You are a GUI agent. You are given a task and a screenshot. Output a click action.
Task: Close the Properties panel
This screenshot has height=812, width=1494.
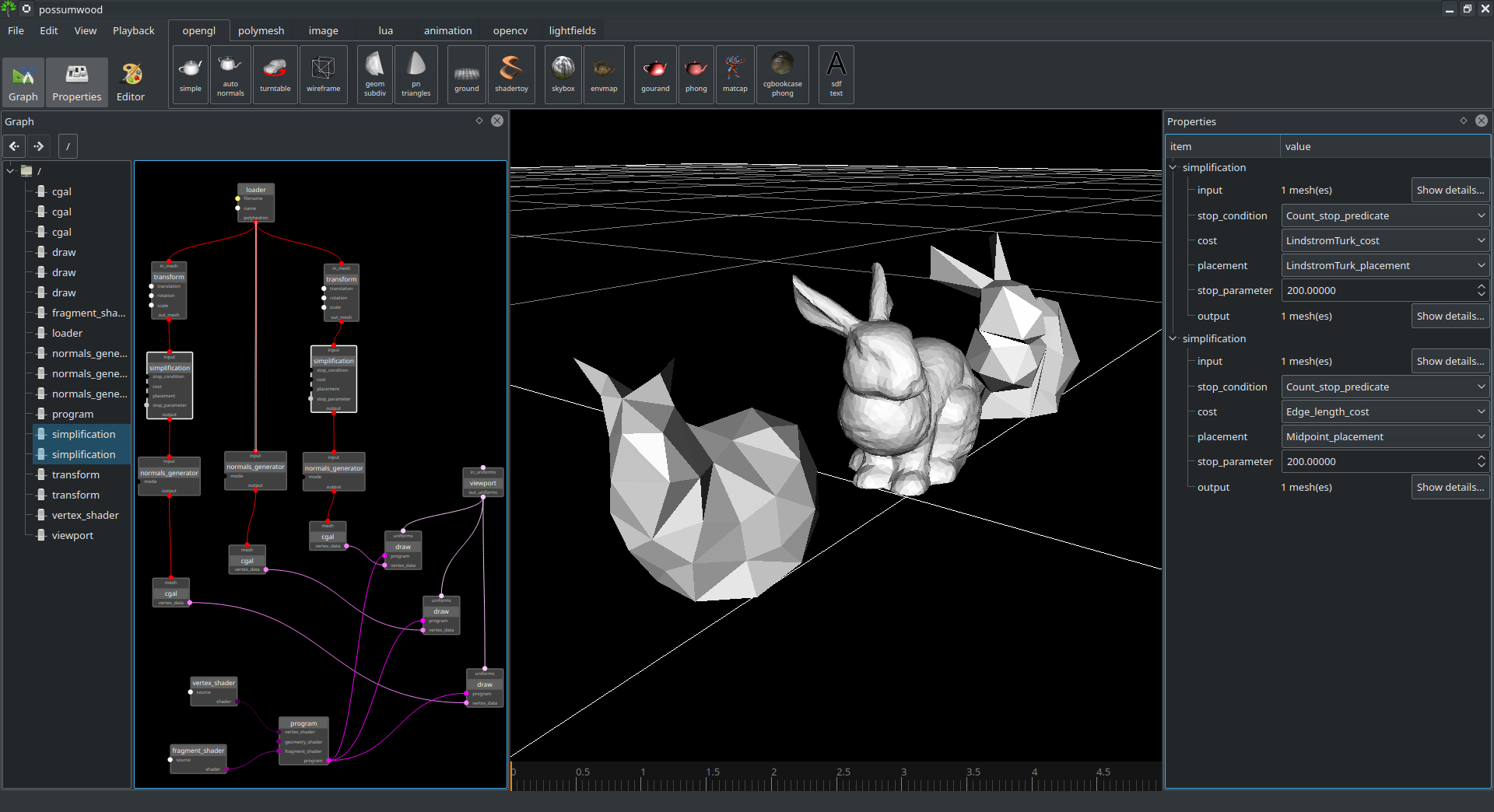pos(1482,121)
